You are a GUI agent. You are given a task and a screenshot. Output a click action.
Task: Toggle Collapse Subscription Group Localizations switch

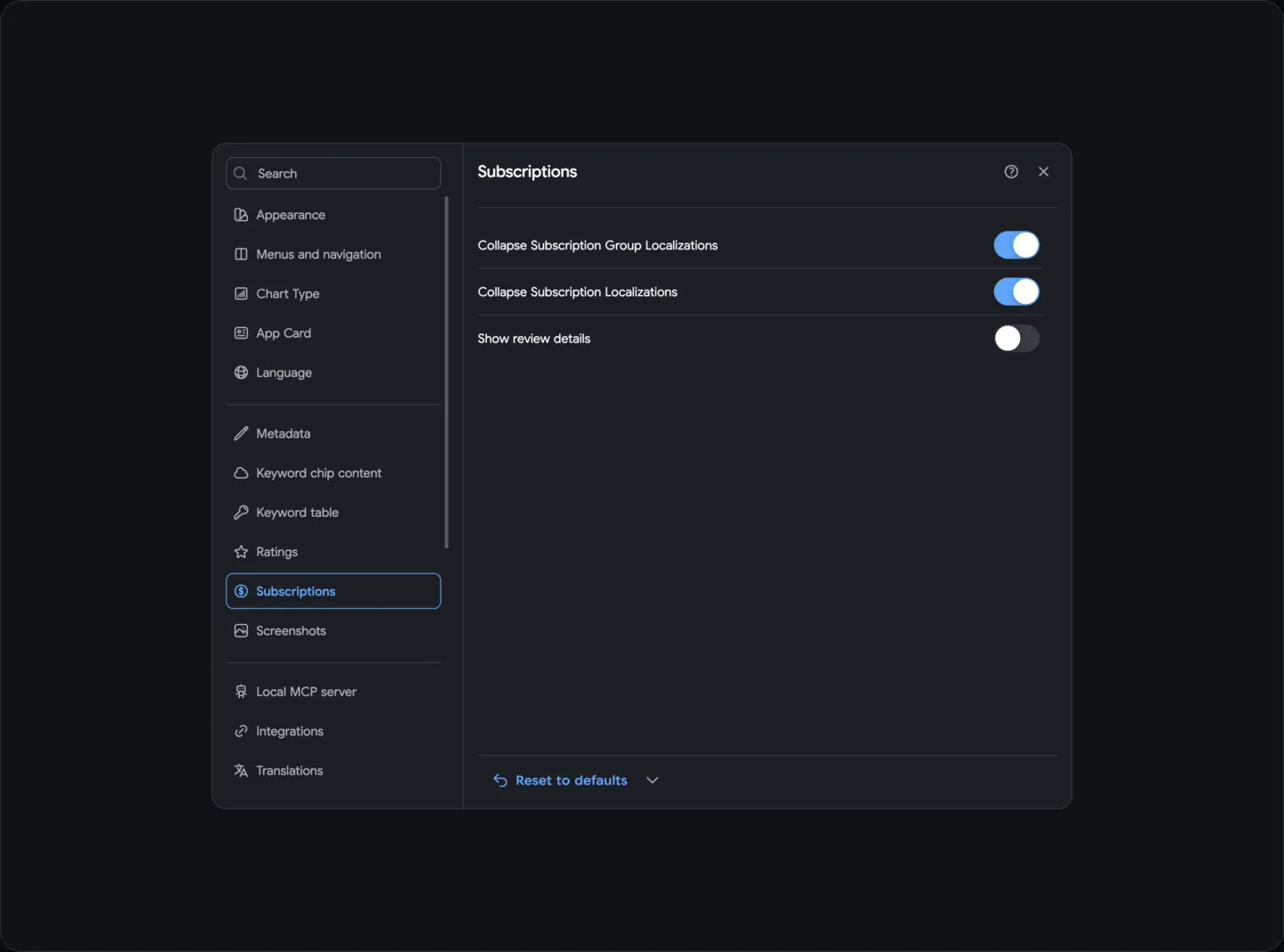click(x=1017, y=245)
